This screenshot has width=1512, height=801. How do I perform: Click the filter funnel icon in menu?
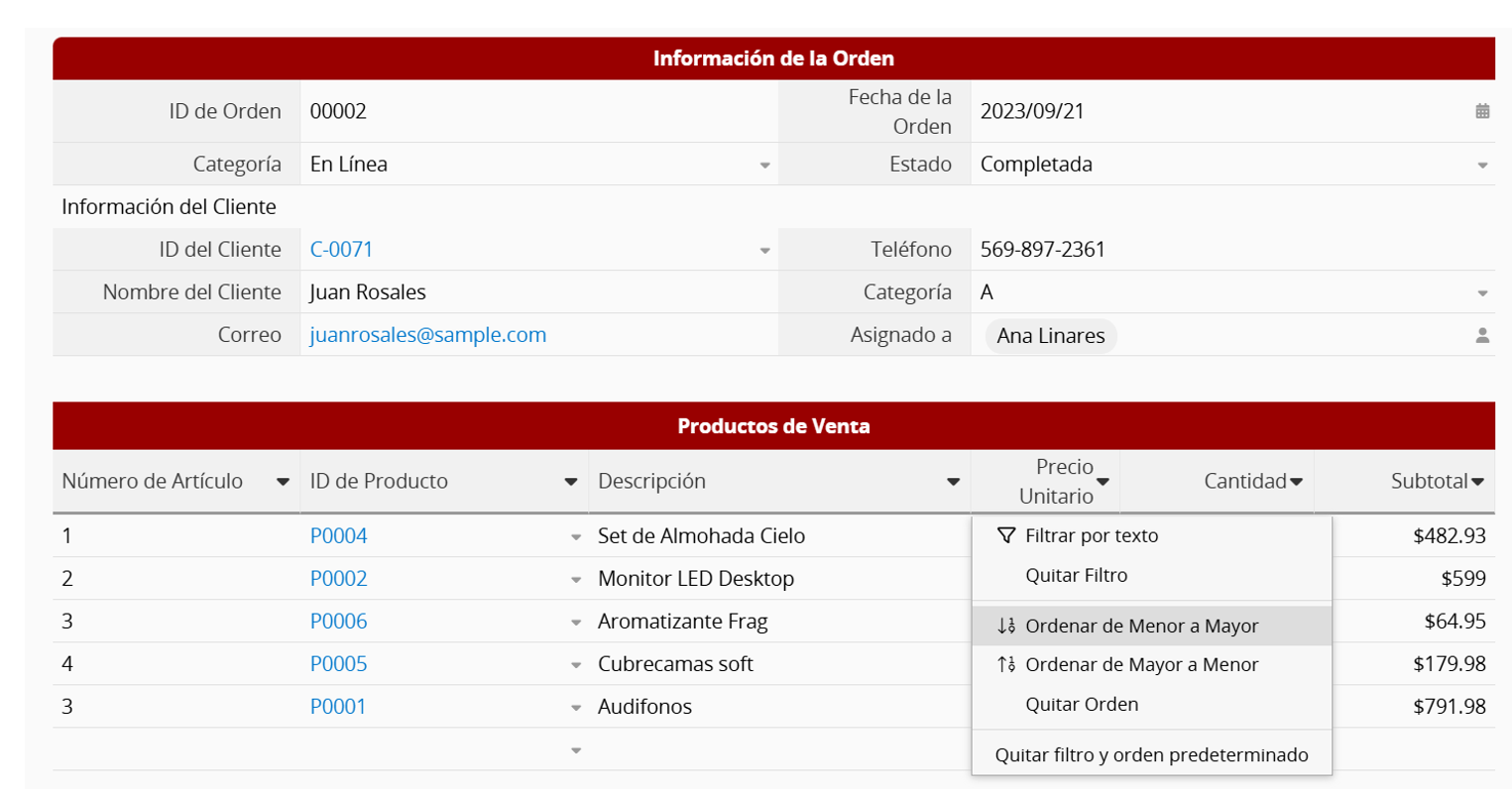pyautogui.click(x=1006, y=535)
